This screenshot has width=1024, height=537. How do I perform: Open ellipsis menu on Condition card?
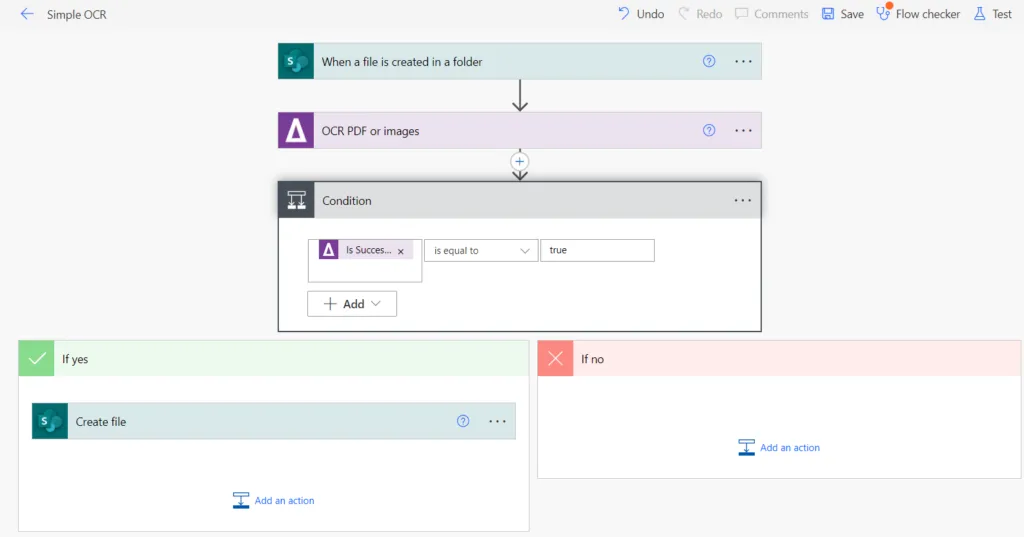(743, 200)
